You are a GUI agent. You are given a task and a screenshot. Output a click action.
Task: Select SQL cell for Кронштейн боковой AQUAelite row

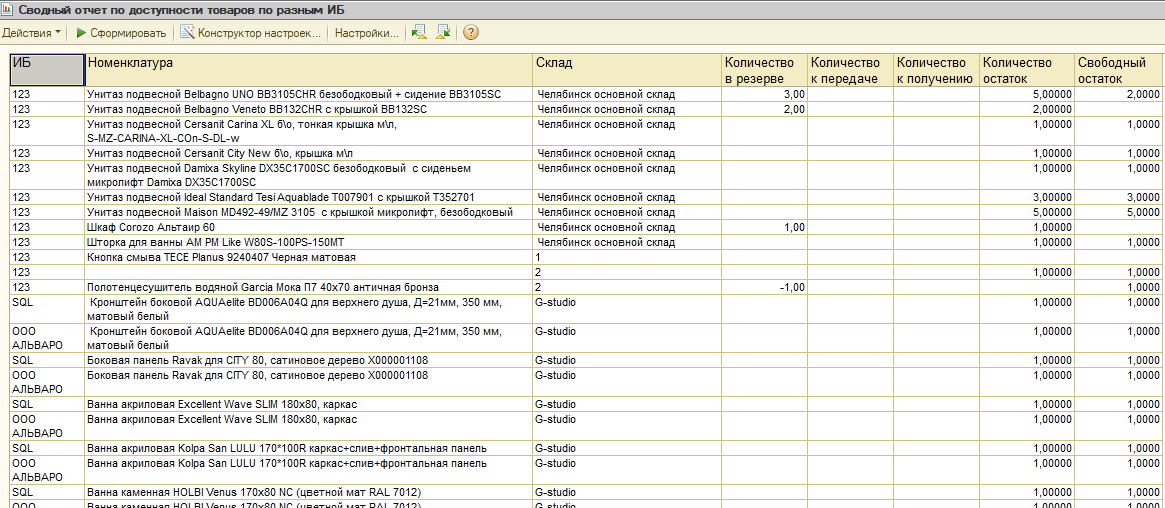48,309
